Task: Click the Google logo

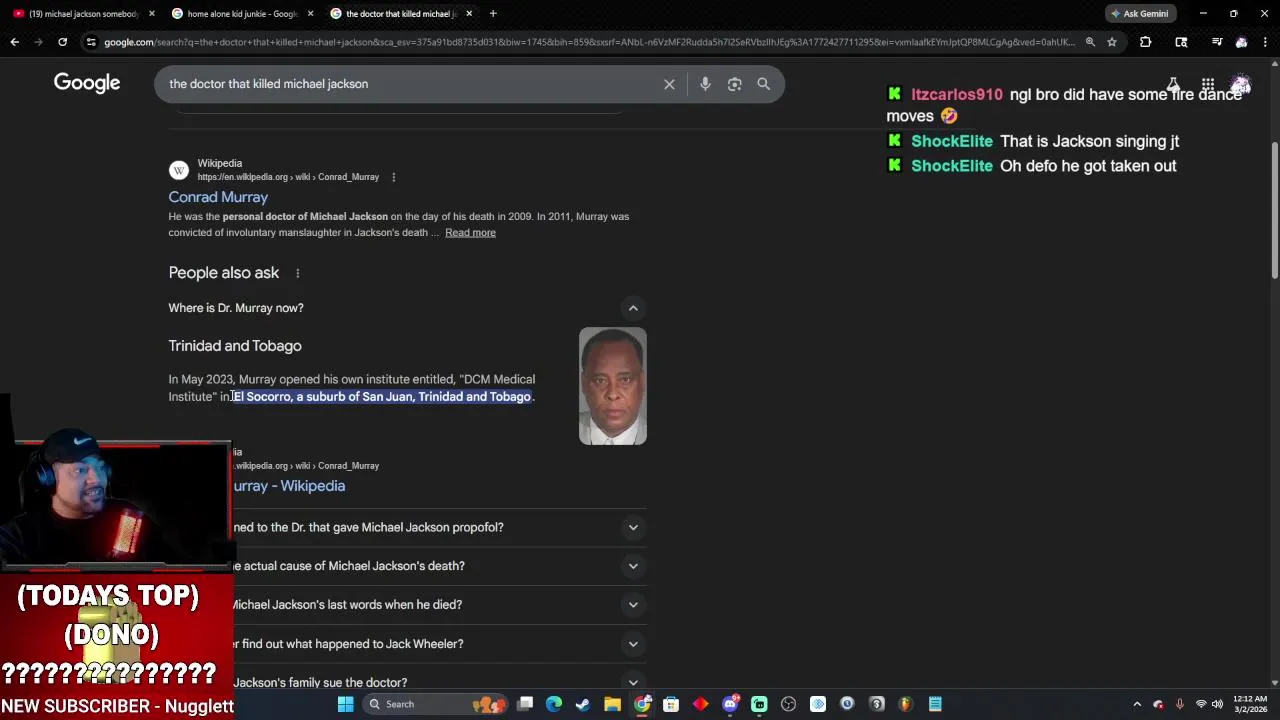Action: click(x=87, y=83)
